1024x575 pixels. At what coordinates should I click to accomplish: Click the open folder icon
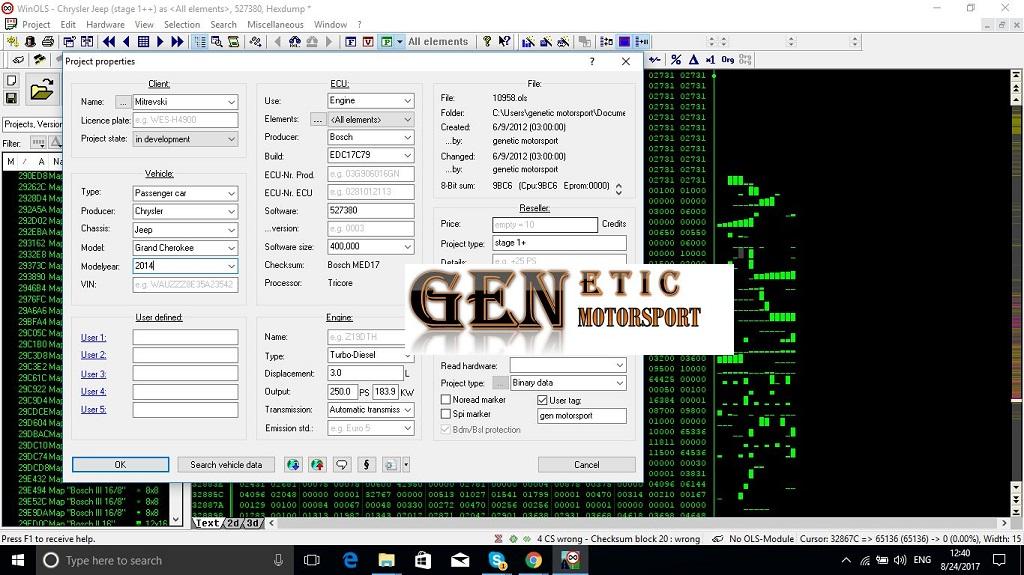[41, 91]
